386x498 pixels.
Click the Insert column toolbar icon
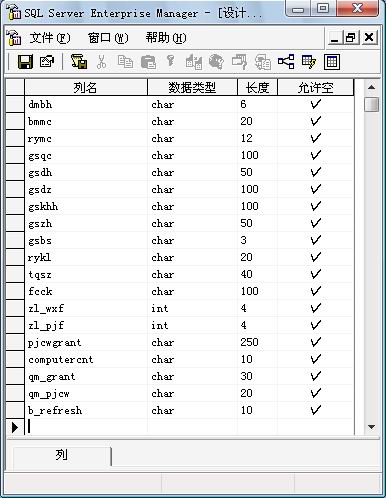(x=194, y=62)
